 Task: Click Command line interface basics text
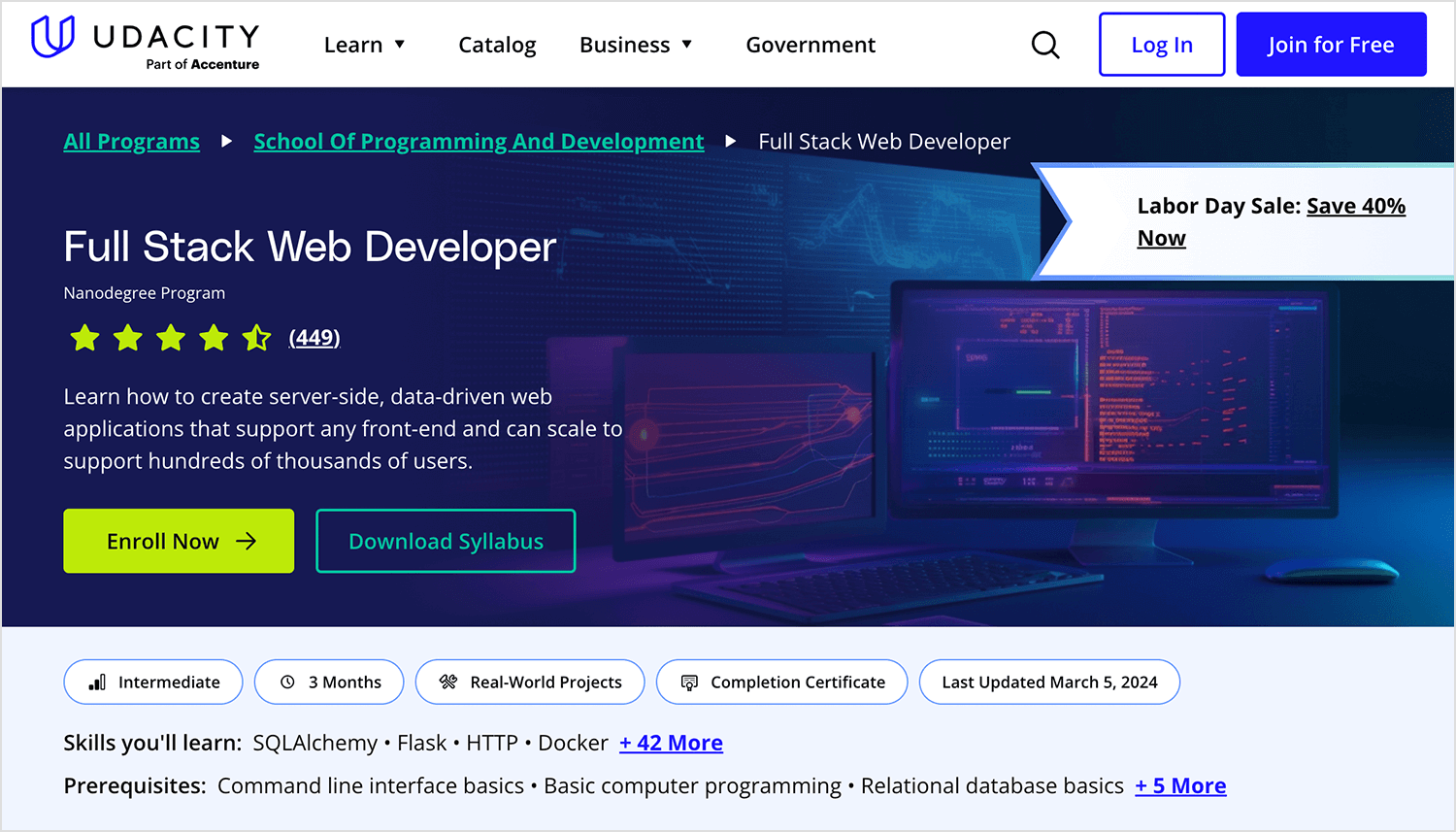click(371, 785)
